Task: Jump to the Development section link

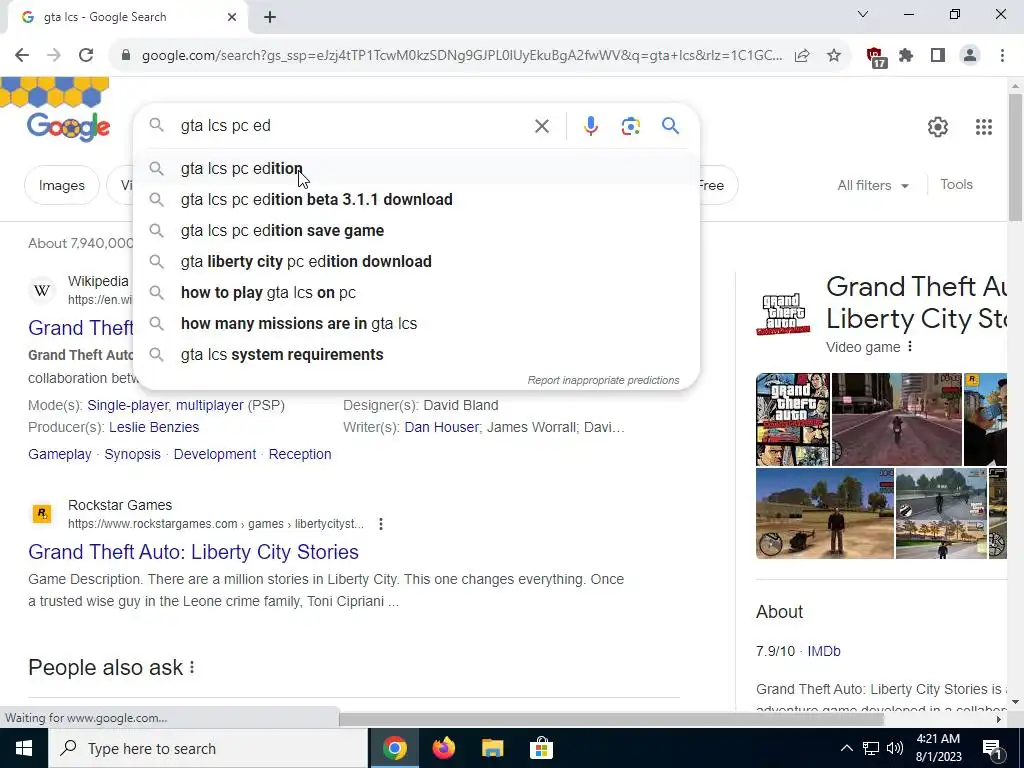Action: pyautogui.click(x=215, y=454)
